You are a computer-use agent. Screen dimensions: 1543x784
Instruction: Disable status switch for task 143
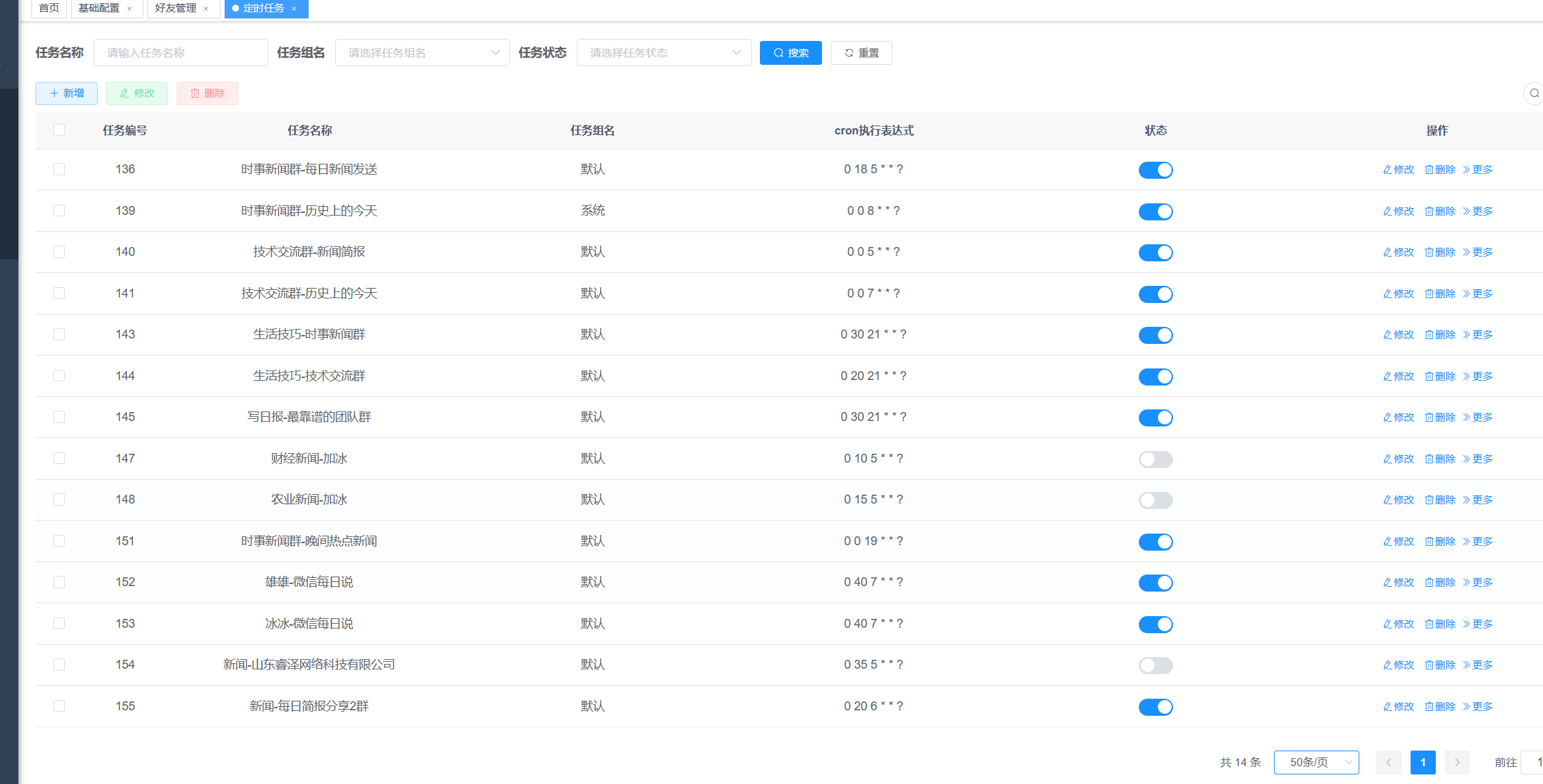pyautogui.click(x=1156, y=335)
